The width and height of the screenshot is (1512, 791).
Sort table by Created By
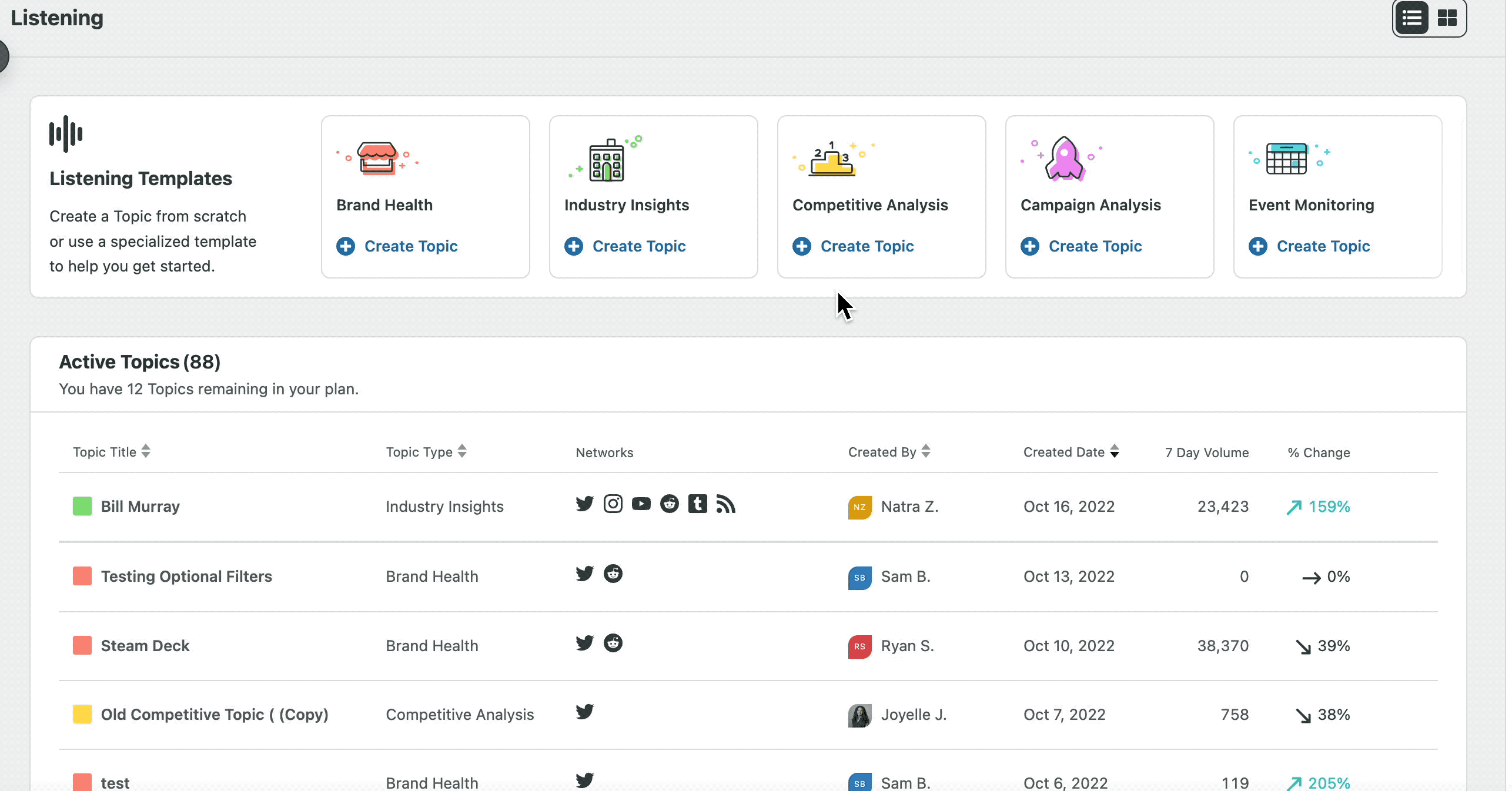tap(889, 452)
